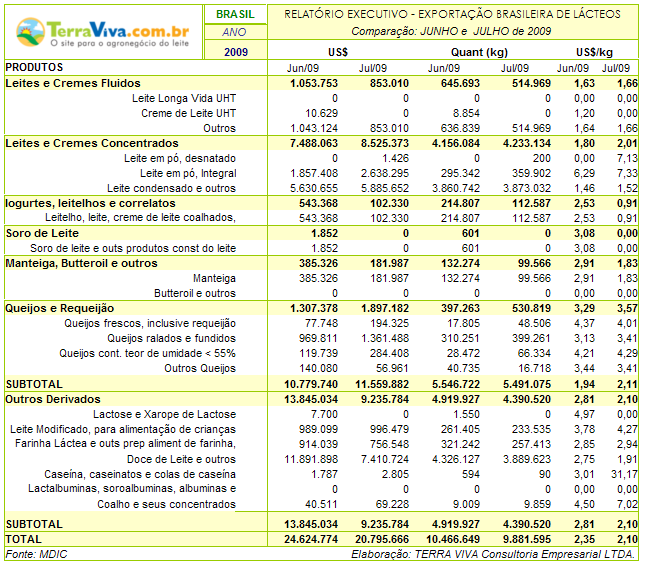Screen dimensions: 646x565
Task: Click 'Leite Modificado, para alimentação de crianças' label
Action: 123,429
